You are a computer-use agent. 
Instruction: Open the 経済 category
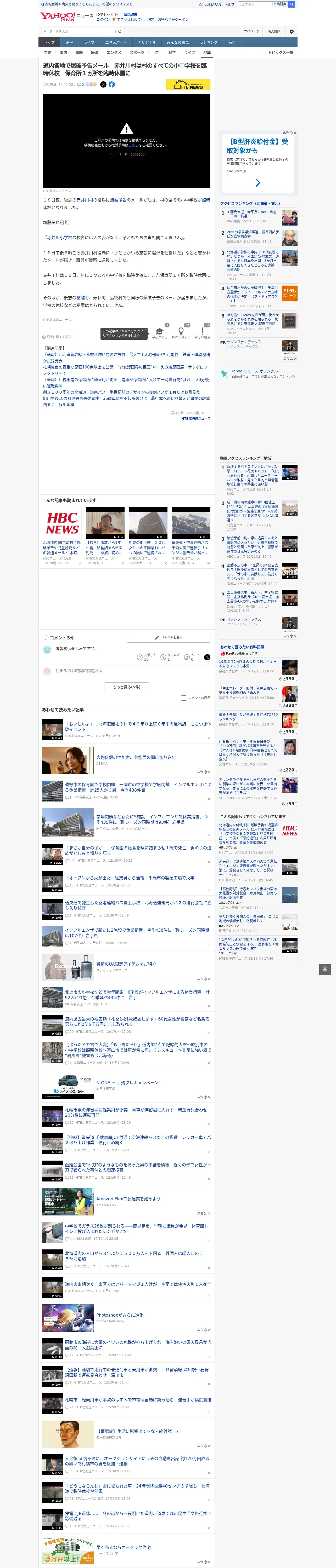coord(94,52)
